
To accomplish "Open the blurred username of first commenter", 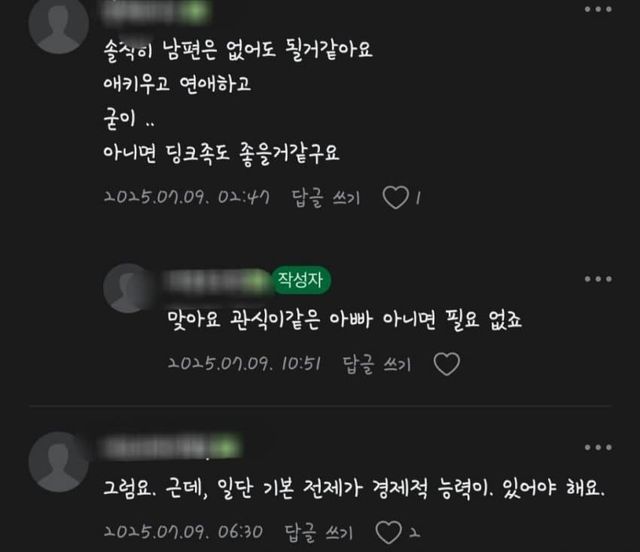I will pyautogui.click(x=156, y=12).
